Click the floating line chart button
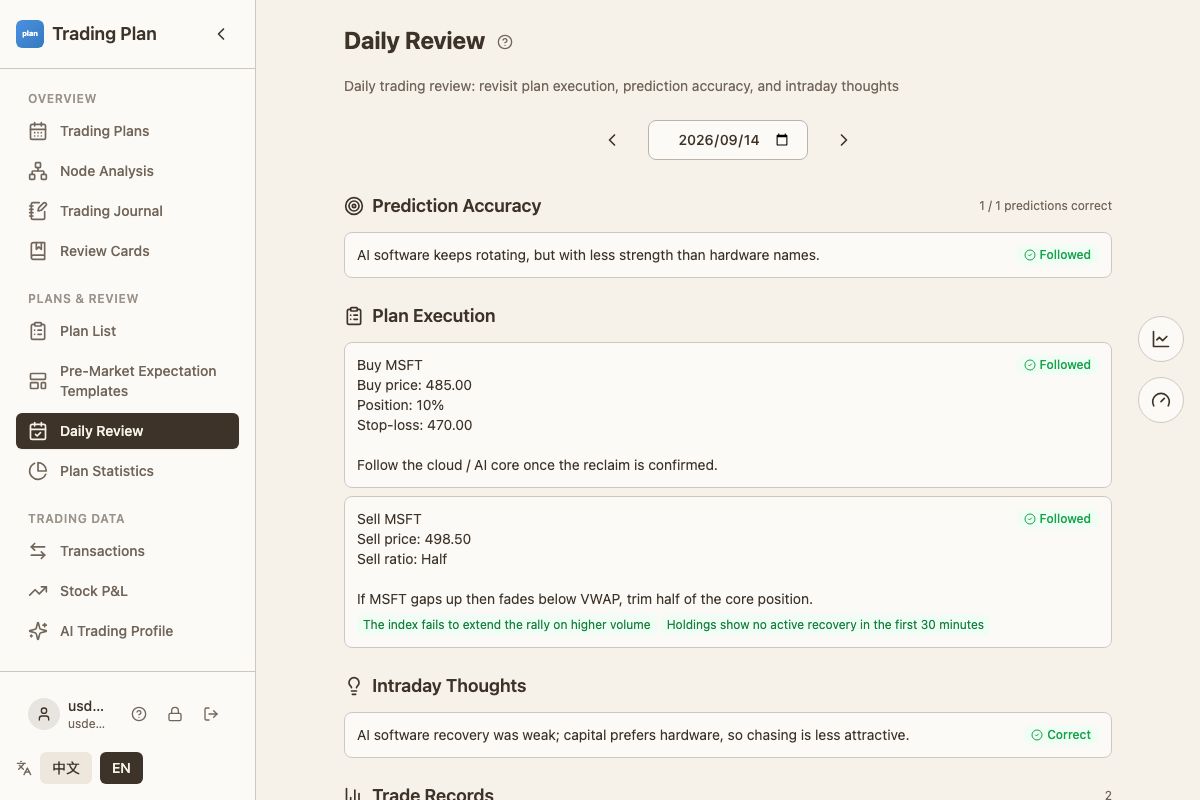This screenshot has height=800, width=1200. click(1161, 339)
